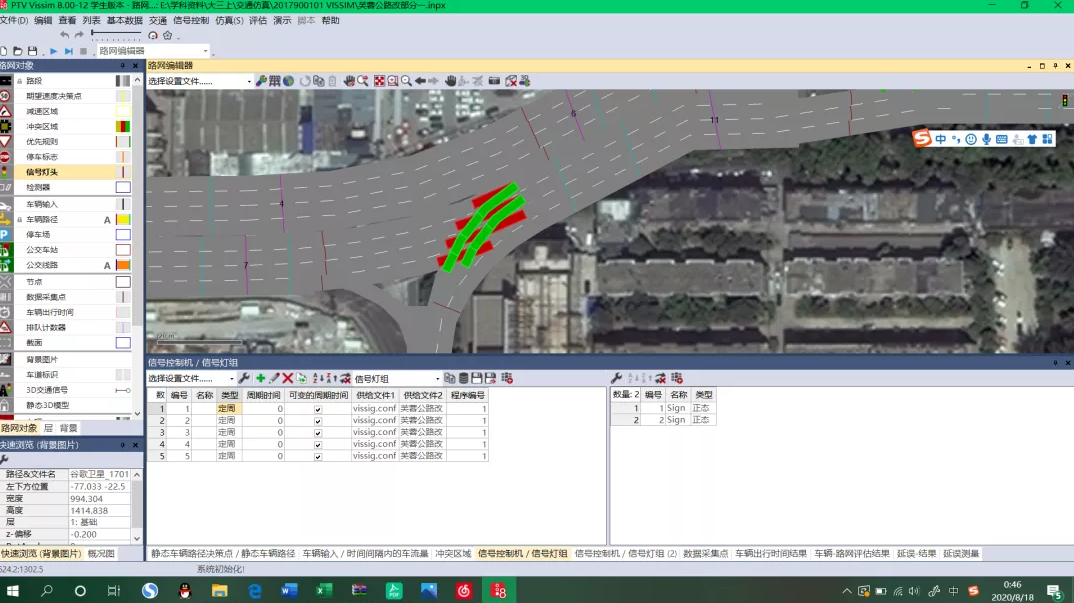Click the 公交线路 orange color swatch

123,265
